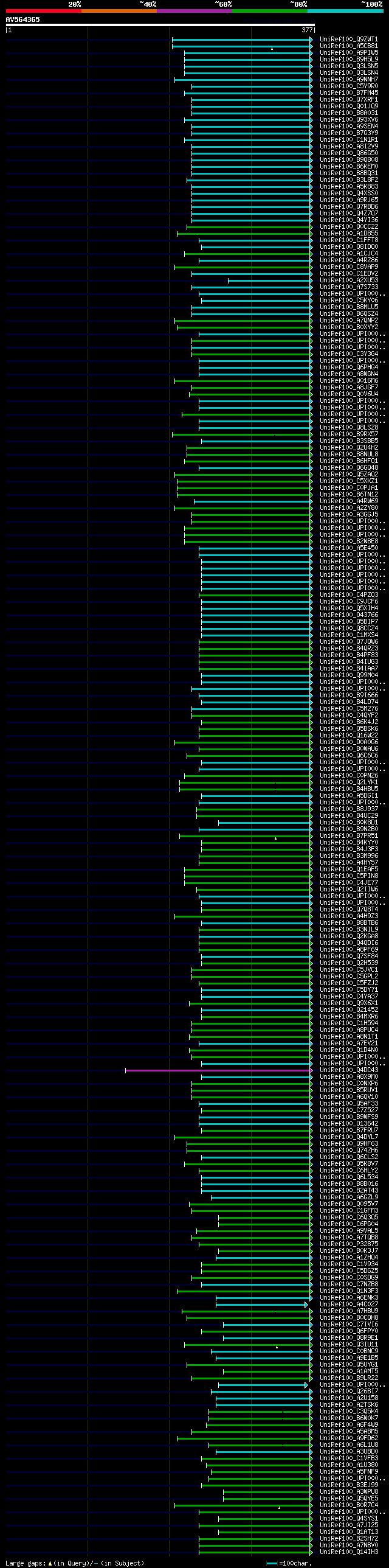Screen dimensions: 389x1568
Task: Select UniRef100_A7S733 hit name
Action: [x=349, y=287]
